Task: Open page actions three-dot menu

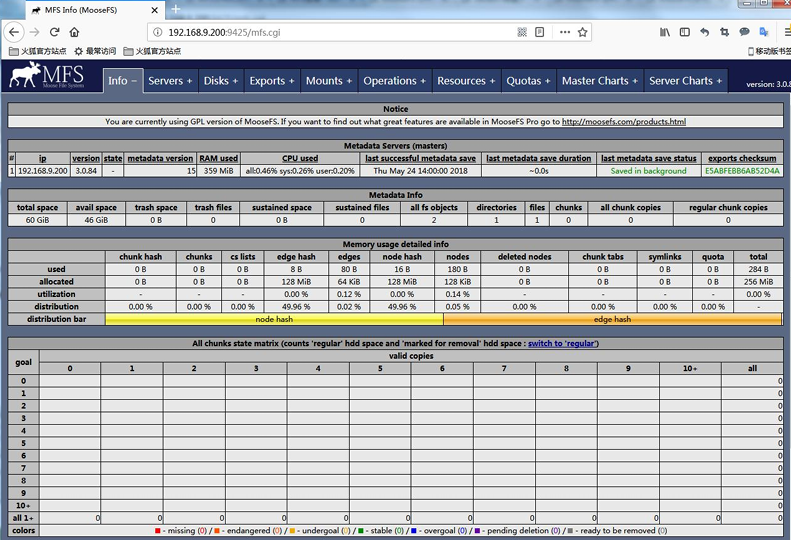Action: click(x=565, y=32)
